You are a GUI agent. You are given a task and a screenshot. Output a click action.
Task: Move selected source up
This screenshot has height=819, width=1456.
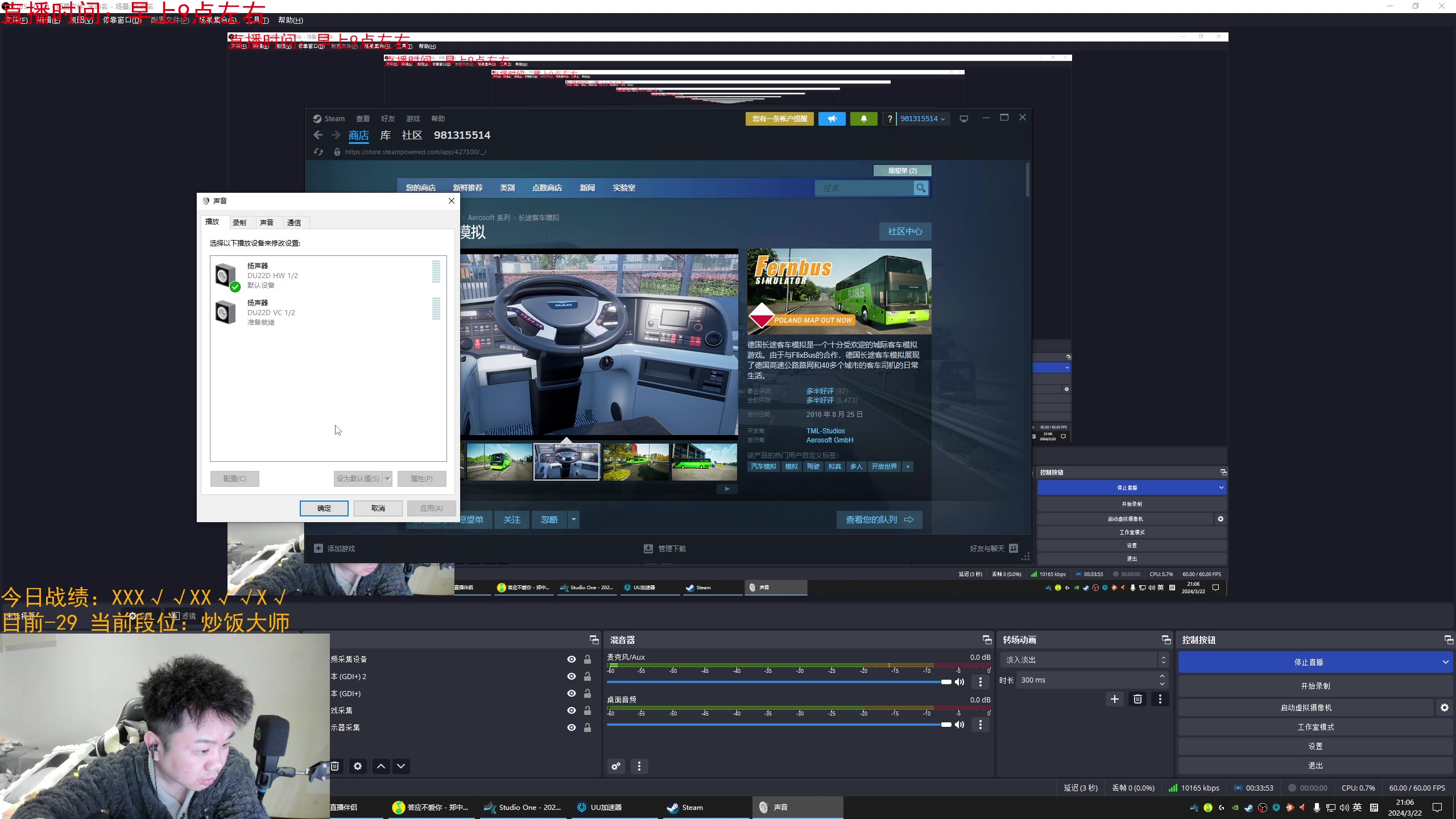pyautogui.click(x=381, y=766)
